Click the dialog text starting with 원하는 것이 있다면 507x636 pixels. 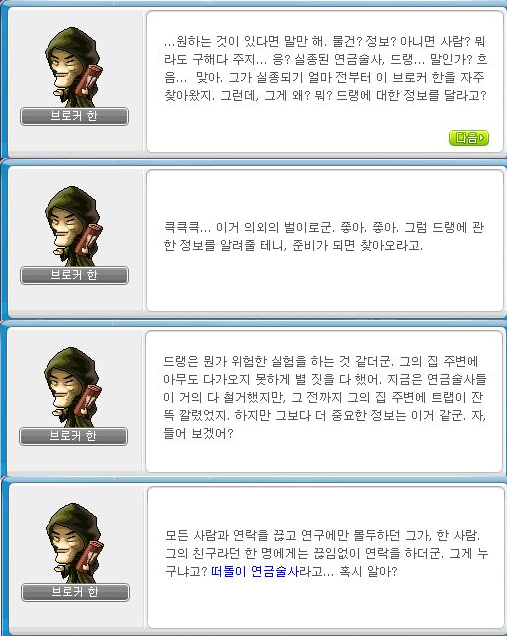[x=325, y=68]
